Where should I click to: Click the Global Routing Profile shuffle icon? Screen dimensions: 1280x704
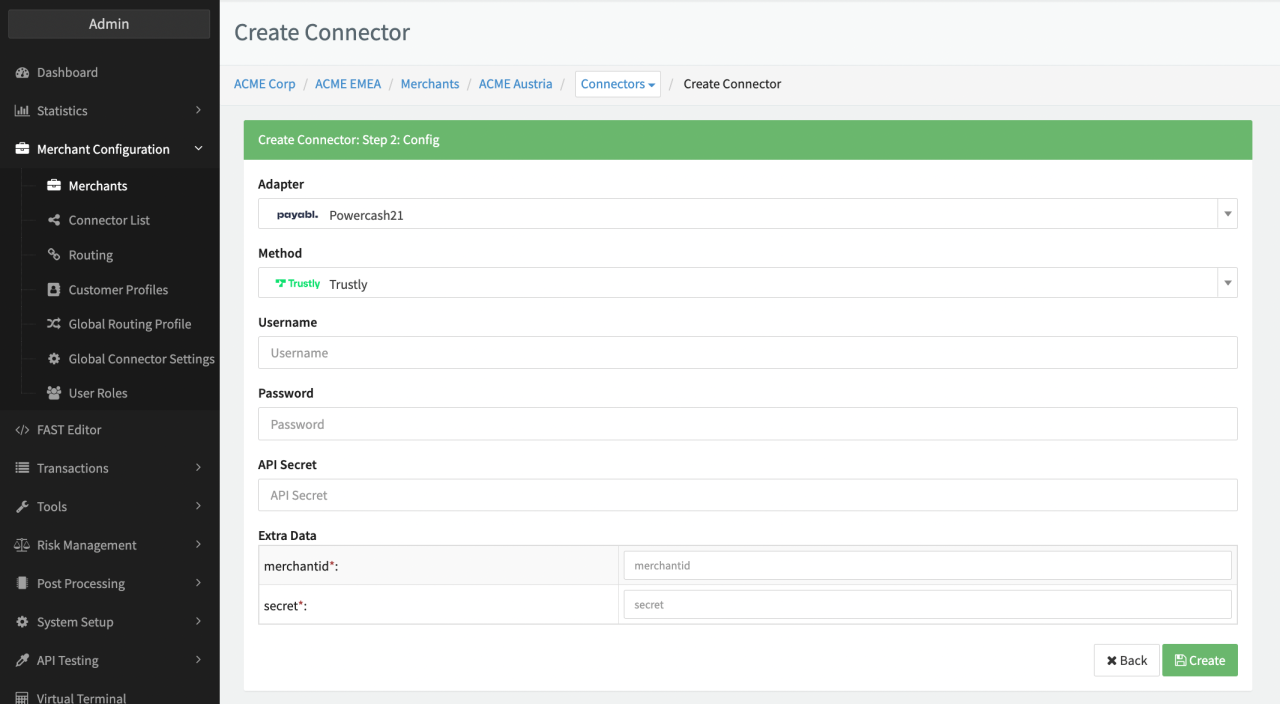[x=54, y=324]
